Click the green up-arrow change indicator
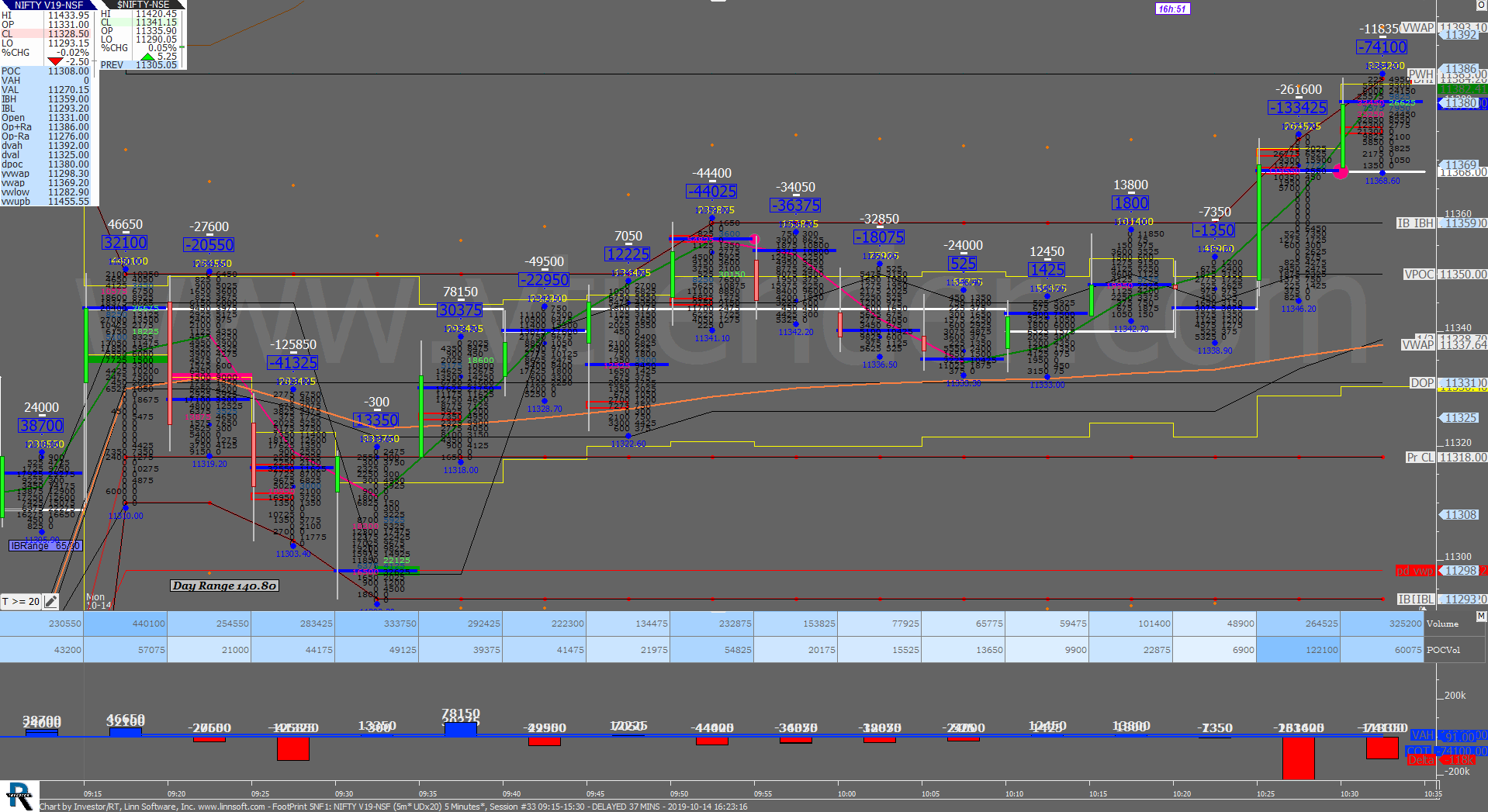Image resolution: width=1488 pixels, height=812 pixels. click(147, 57)
